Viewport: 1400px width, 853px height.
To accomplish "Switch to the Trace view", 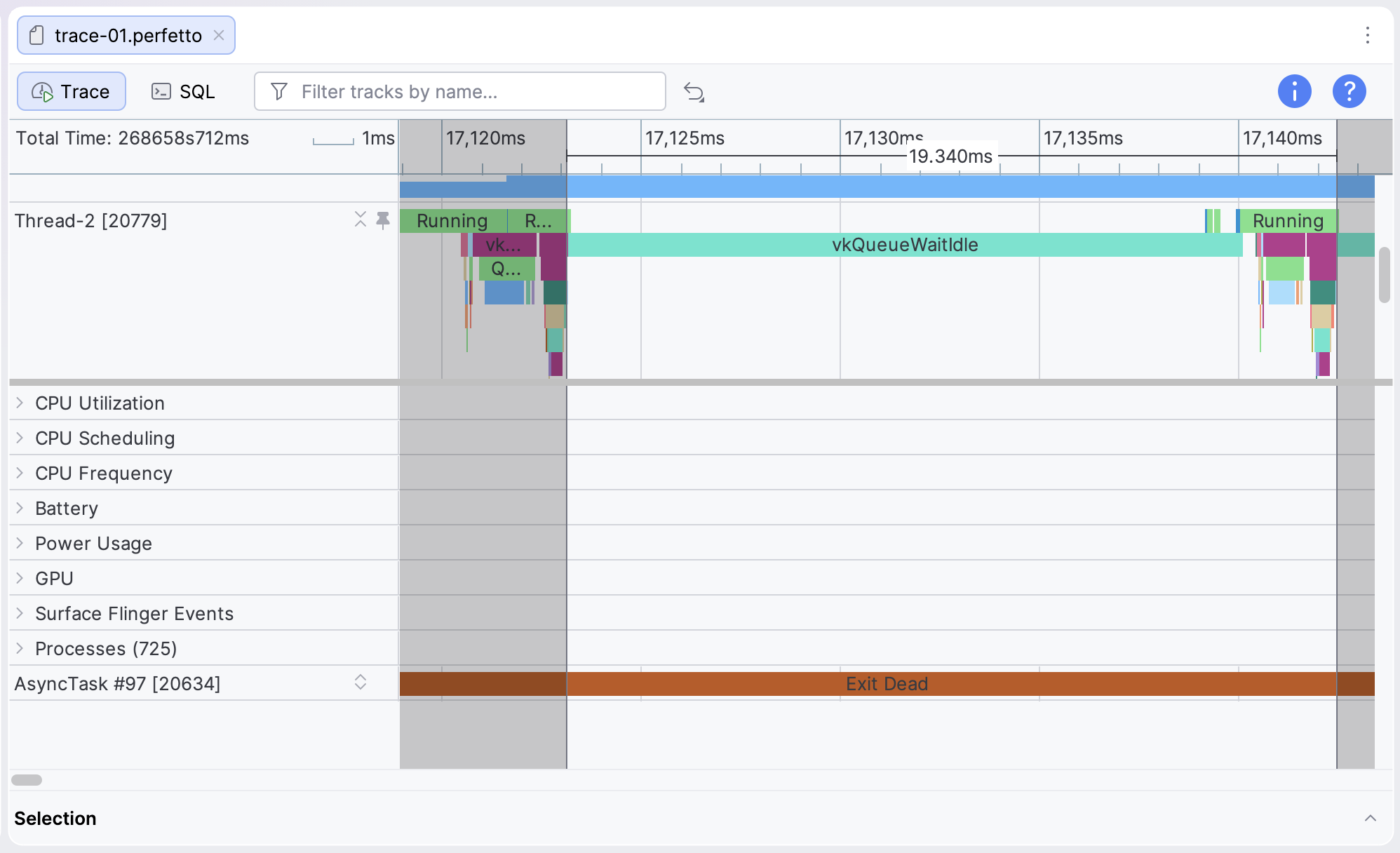I will point(72,91).
